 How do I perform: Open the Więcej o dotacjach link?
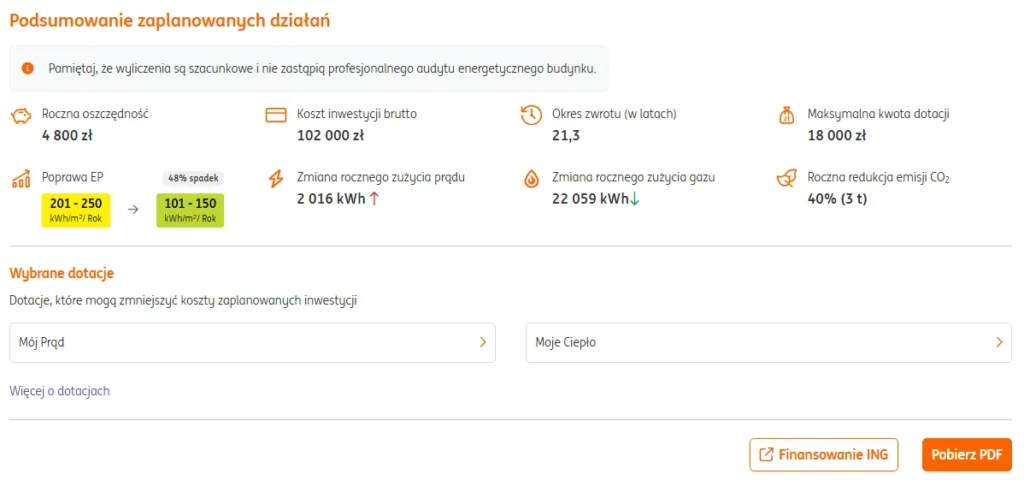pos(59,391)
